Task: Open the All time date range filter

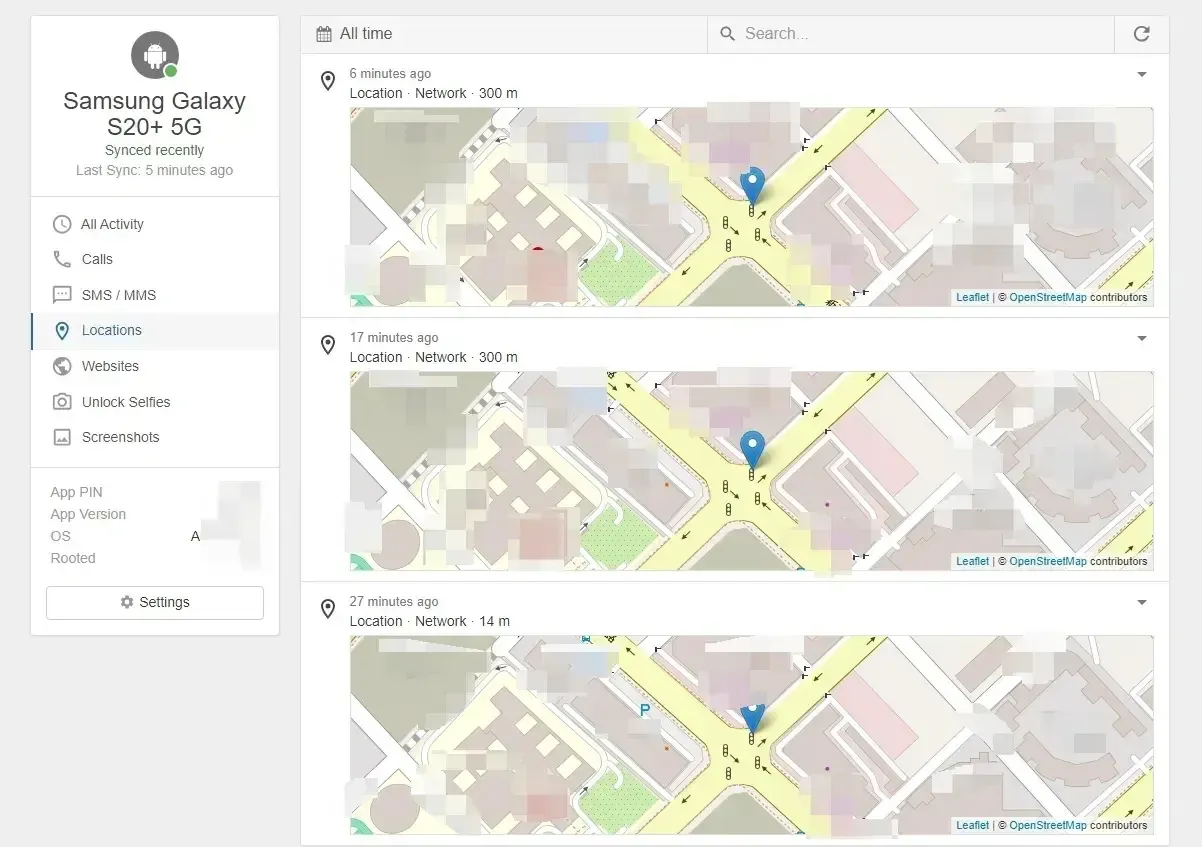Action: (504, 34)
